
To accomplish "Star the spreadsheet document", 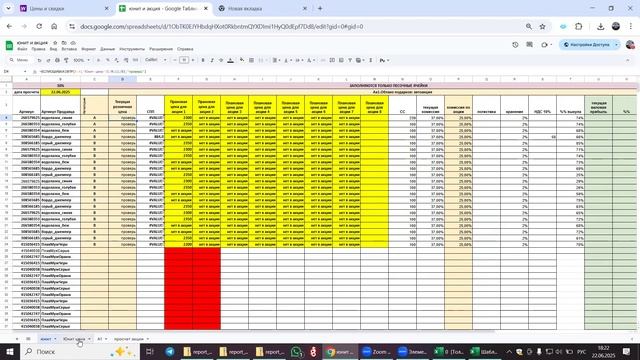I will (x=55, y=42).
